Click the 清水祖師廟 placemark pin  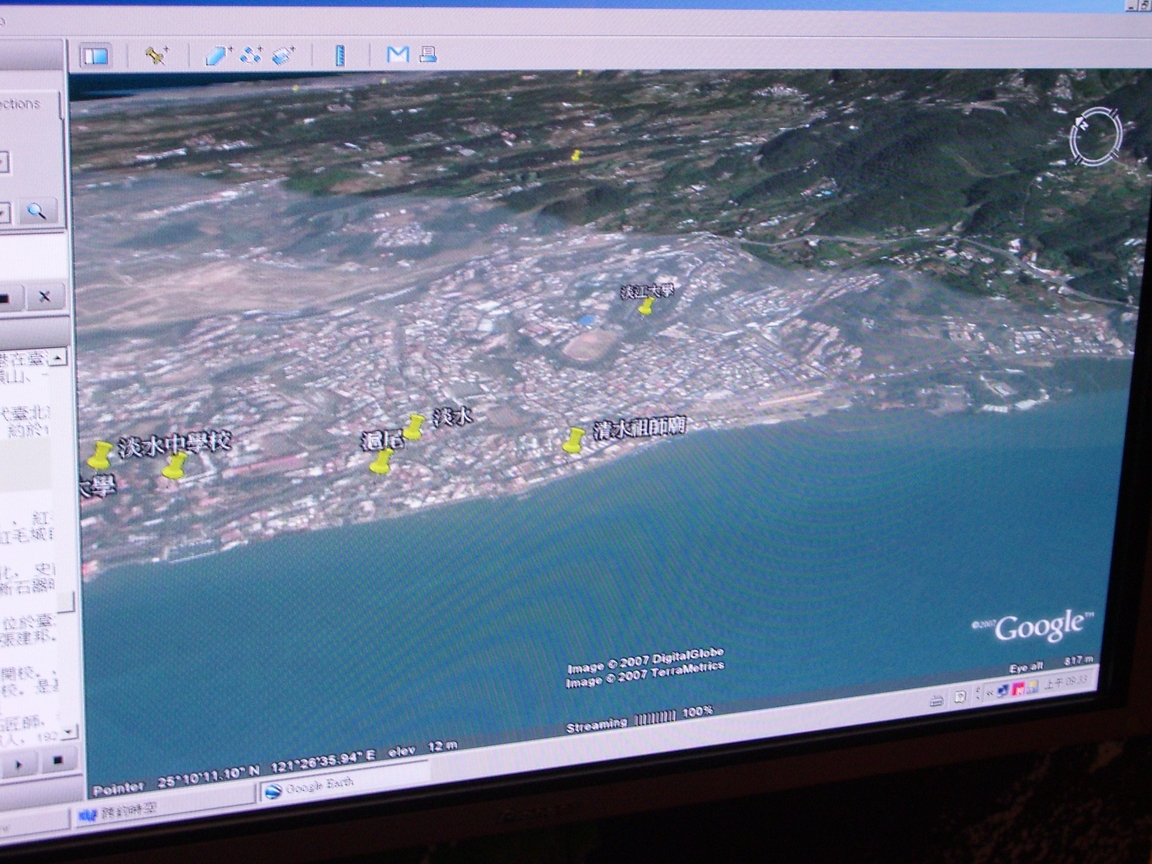click(573, 441)
